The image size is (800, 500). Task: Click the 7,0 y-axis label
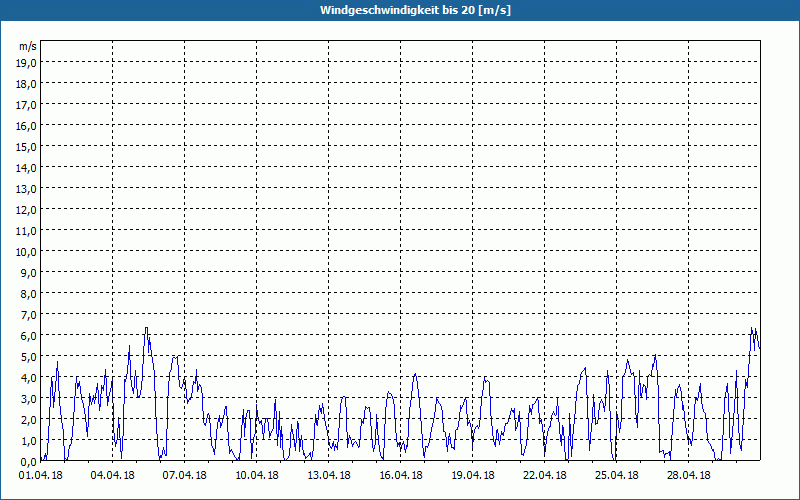[x=28, y=315]
